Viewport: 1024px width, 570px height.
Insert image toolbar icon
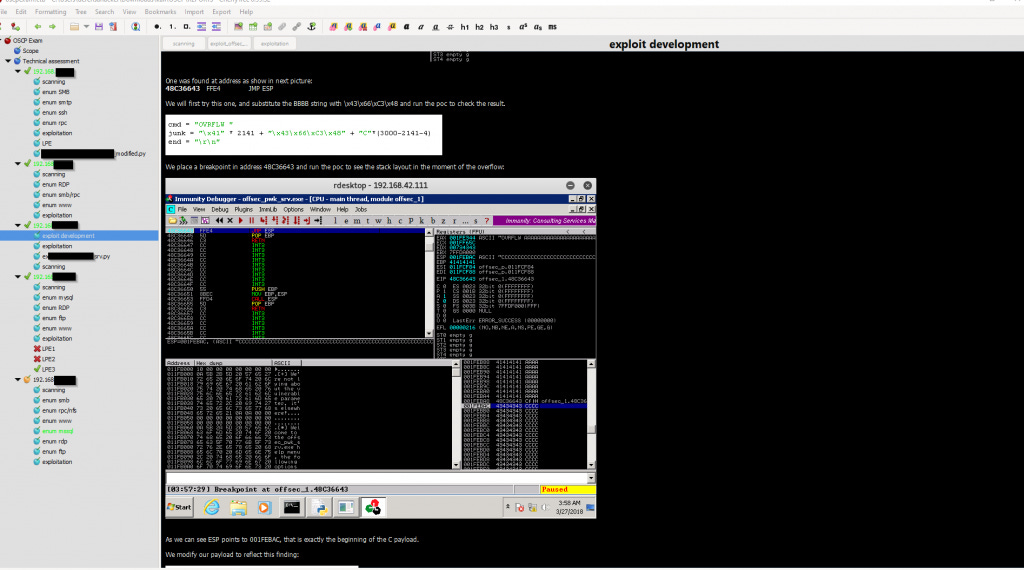(238, 27)
